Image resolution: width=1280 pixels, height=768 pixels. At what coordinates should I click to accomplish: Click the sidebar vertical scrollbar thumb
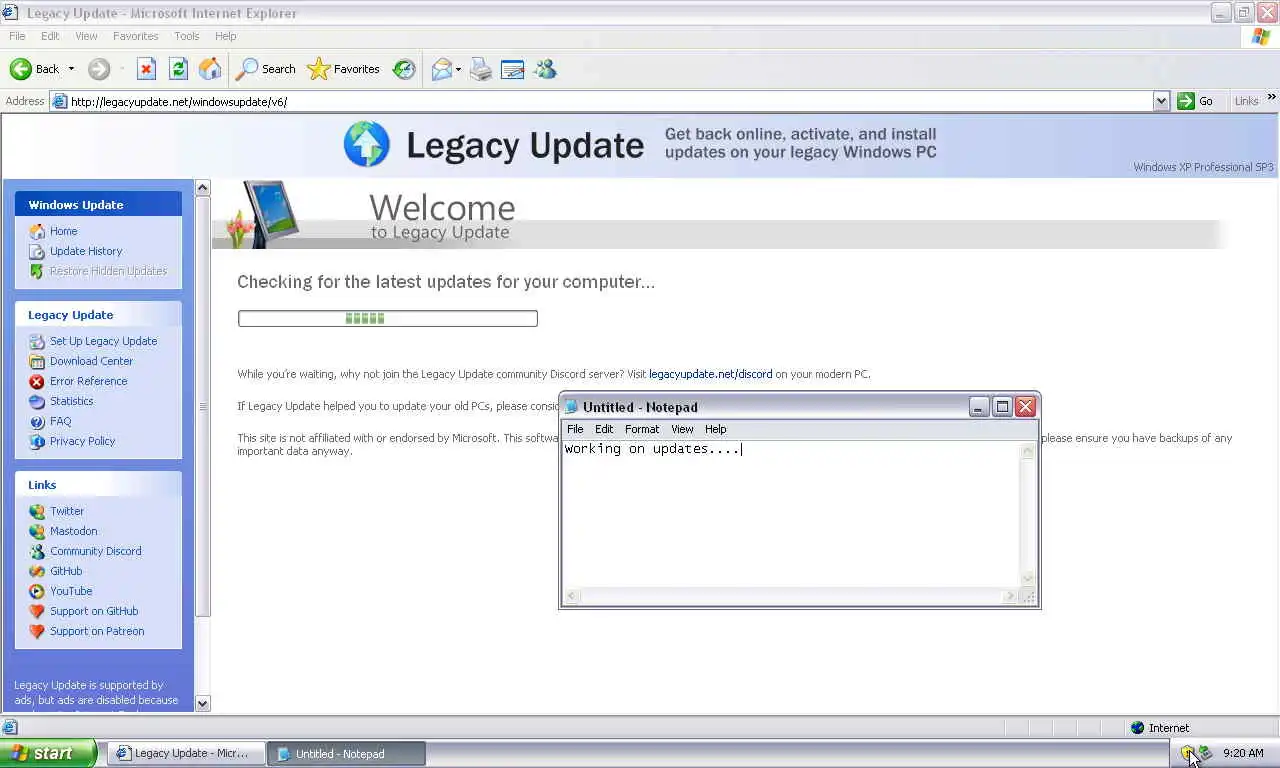tap(202, 406)
